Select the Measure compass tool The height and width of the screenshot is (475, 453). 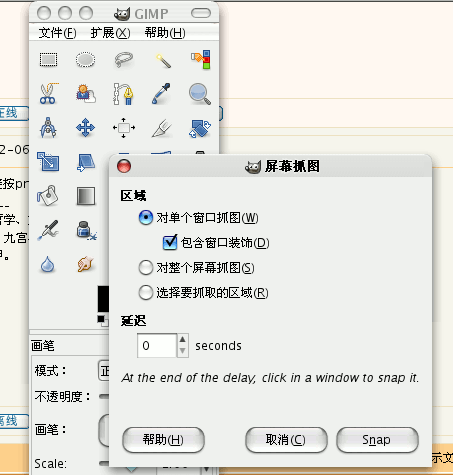coord(48,128)
